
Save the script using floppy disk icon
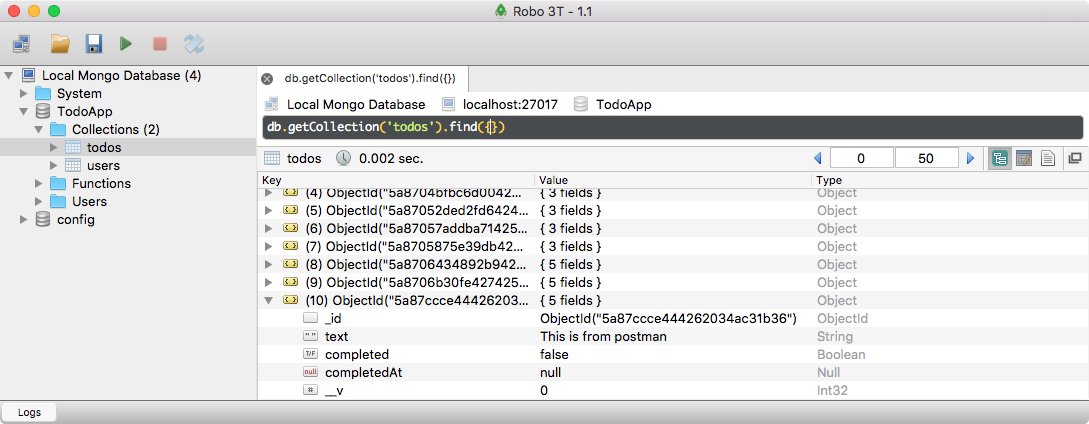tap(93, 43)
